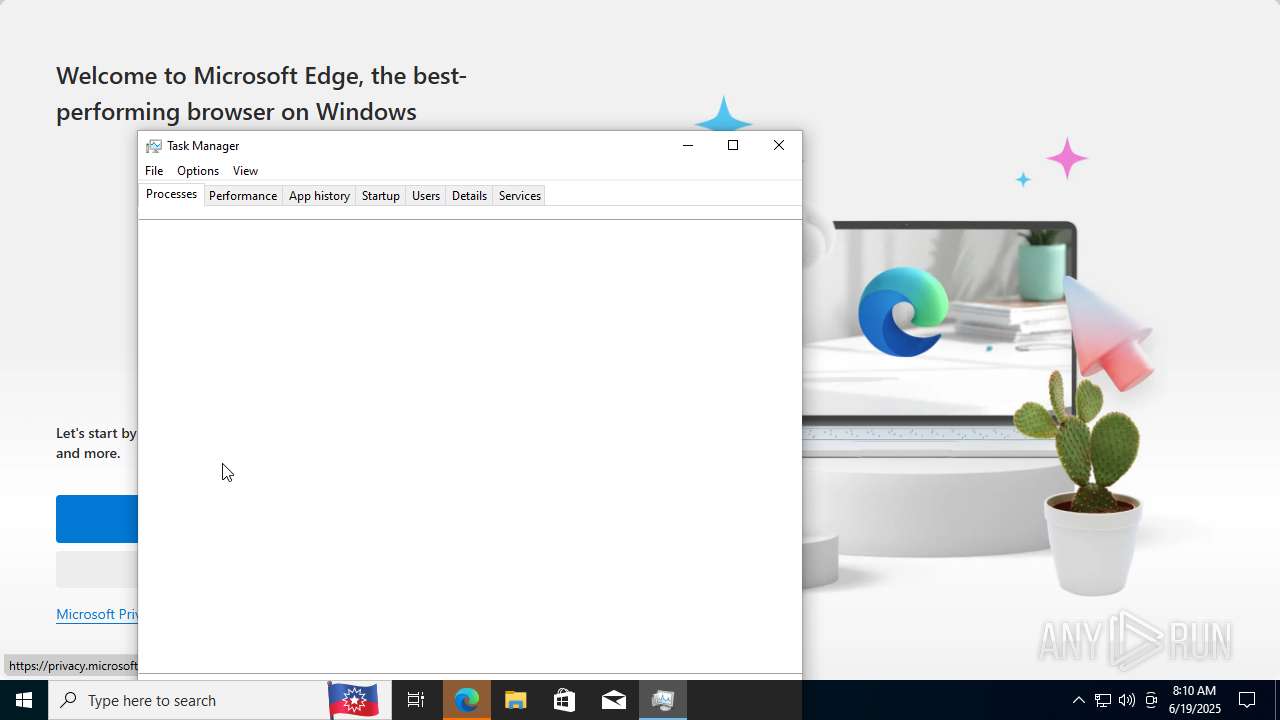Switch to the Performance tab

(x=243, y=196)
